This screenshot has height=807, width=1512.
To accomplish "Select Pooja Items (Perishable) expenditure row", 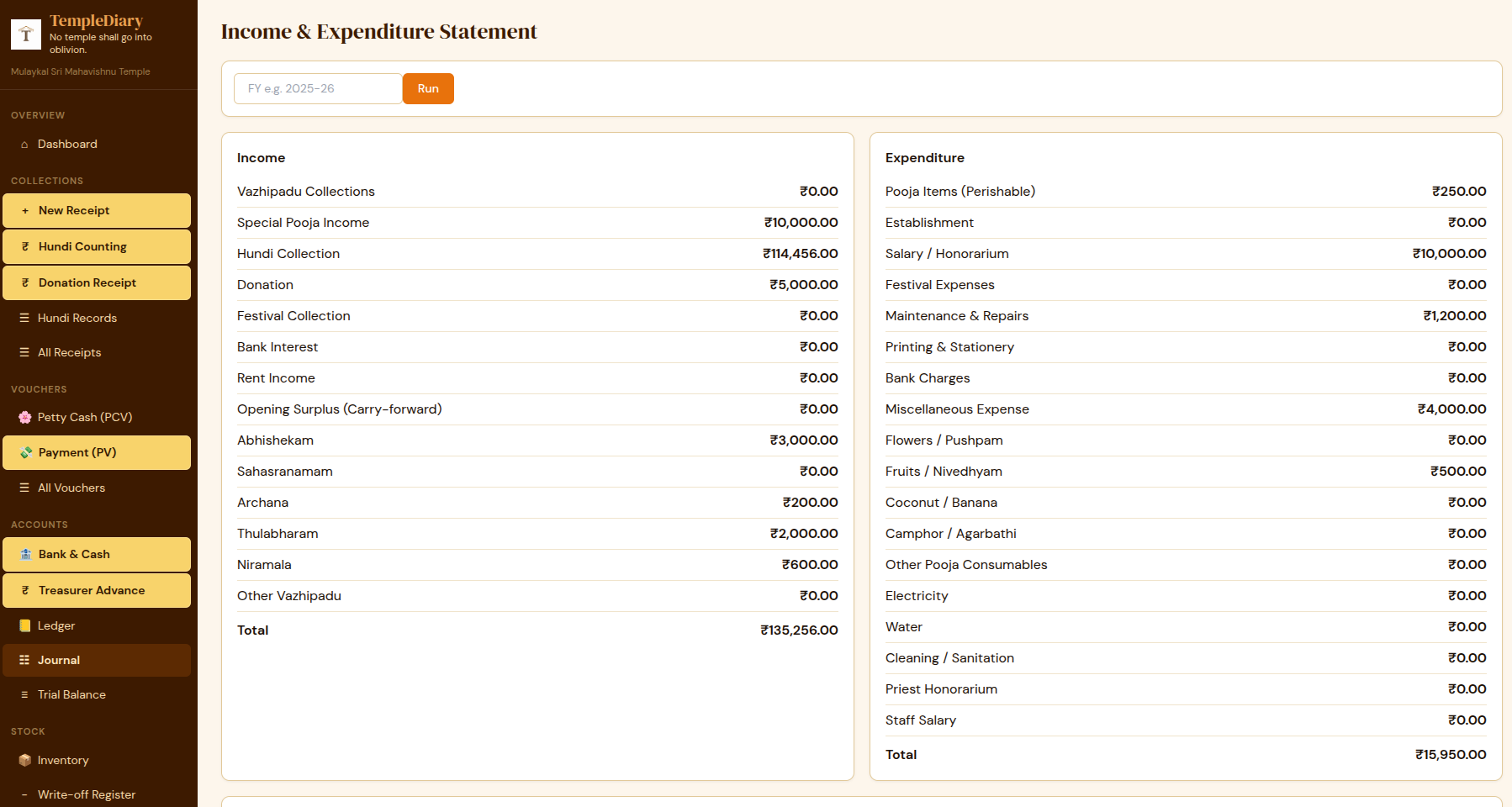I will pyautogui.click(x=1186, y=192).
